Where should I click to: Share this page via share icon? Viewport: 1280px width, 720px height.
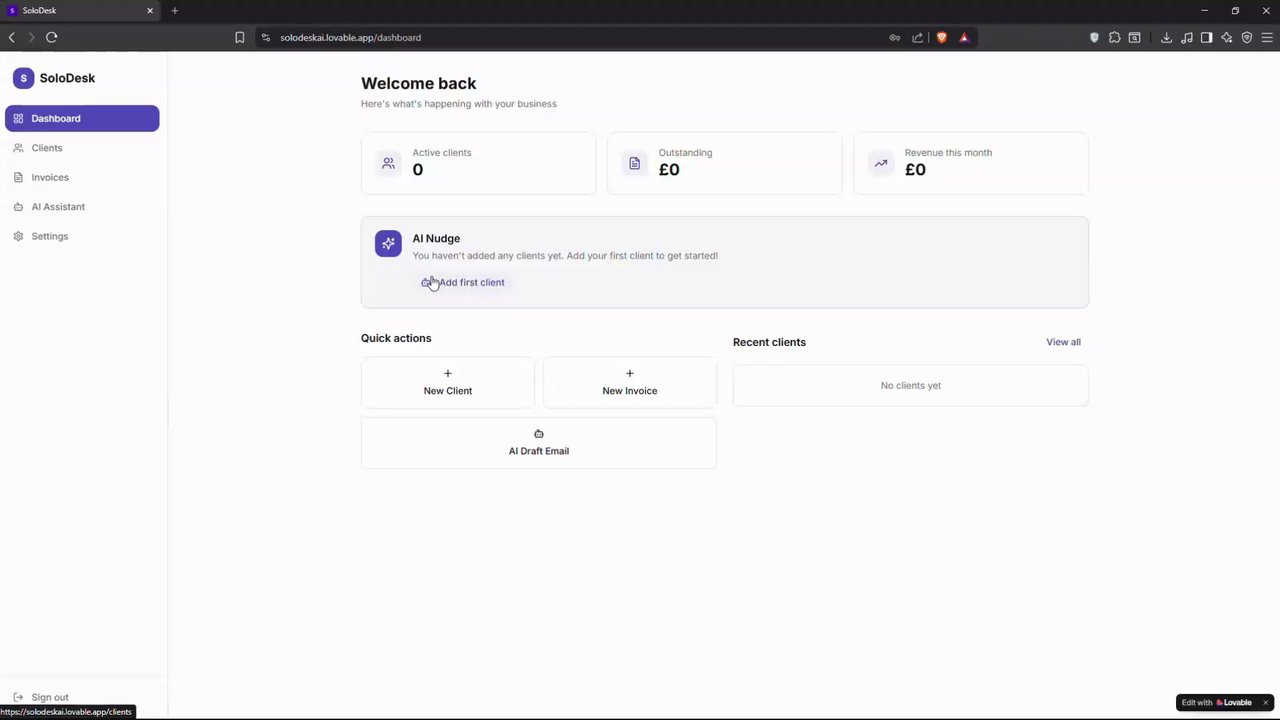[918, 37]
